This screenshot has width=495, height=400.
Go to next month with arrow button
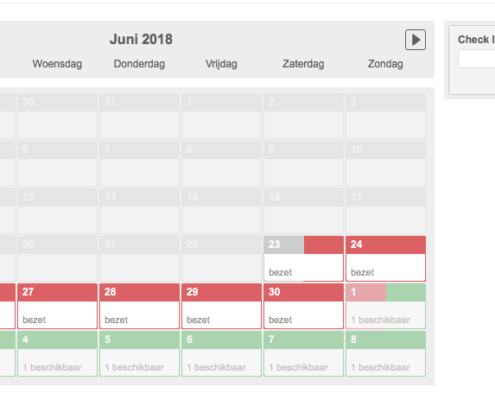[x=415, y=40]
